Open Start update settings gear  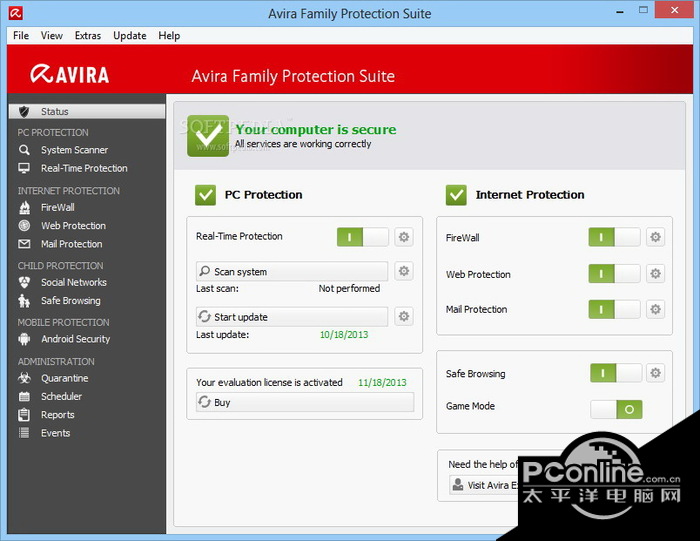tap(404, 316)
